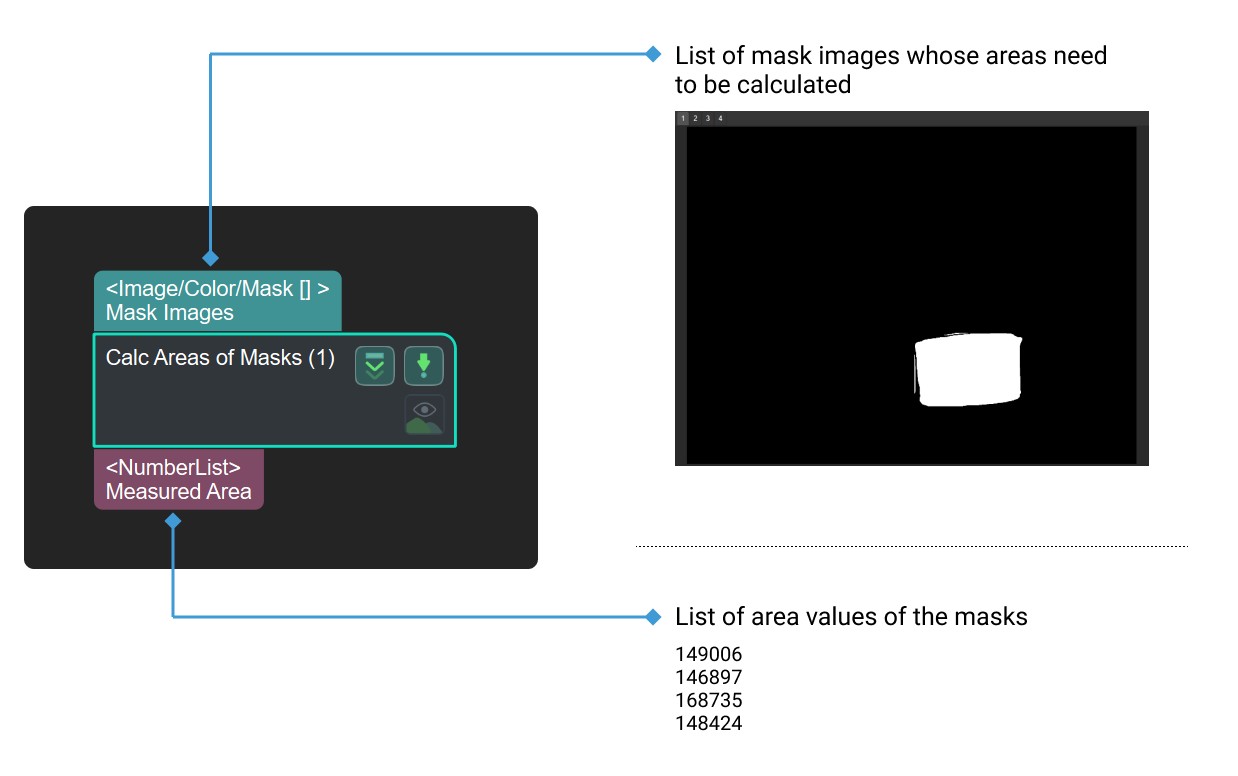
Task: Click the Calc Areas of Masks title
Action: click(220, 357)
